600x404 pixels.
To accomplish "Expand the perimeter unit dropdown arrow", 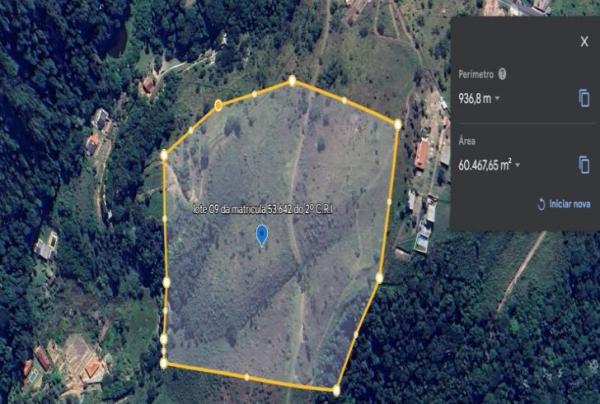I will click(x=497, y=98).
